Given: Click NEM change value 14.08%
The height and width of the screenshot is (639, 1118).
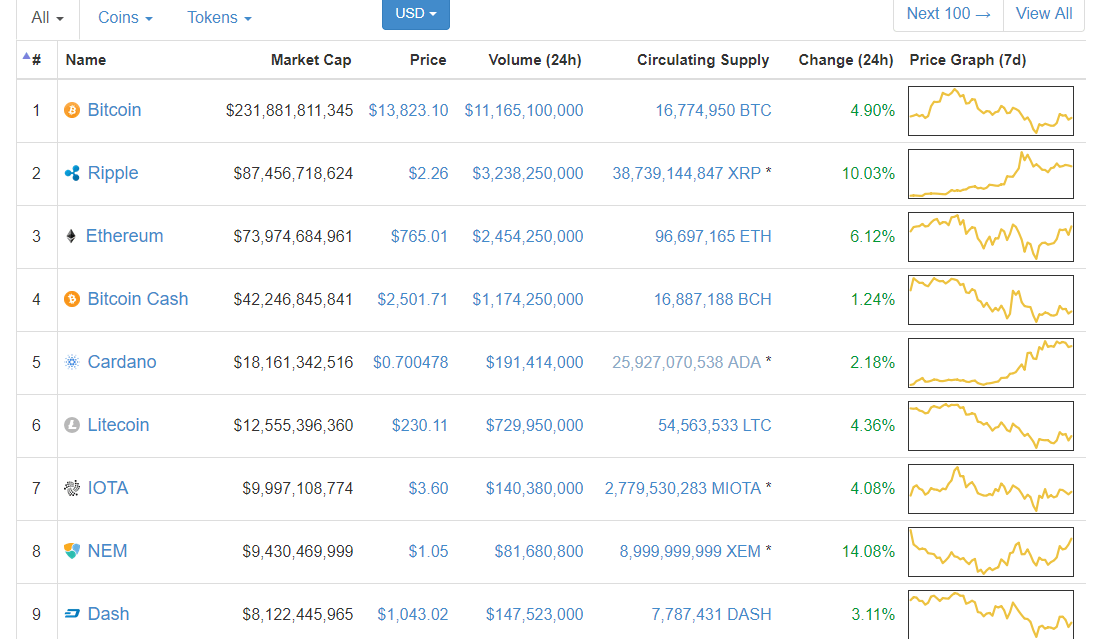Looking at the screenshot, I should tap(868, 551).
